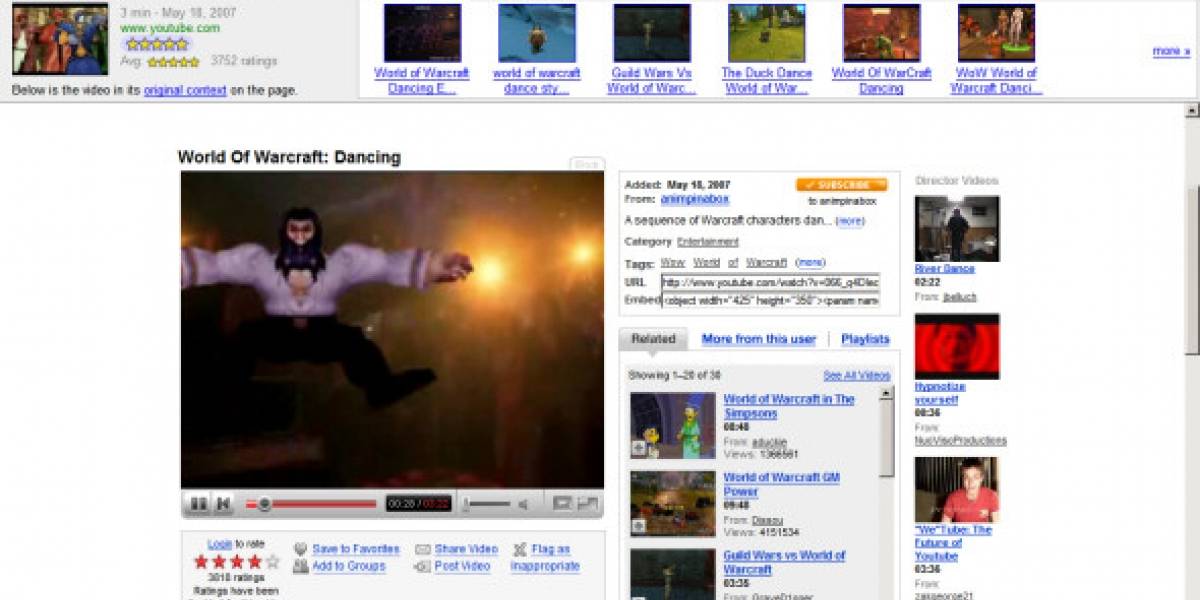Open Guild Wars Vs World of Warc... top link

[651, 80]
